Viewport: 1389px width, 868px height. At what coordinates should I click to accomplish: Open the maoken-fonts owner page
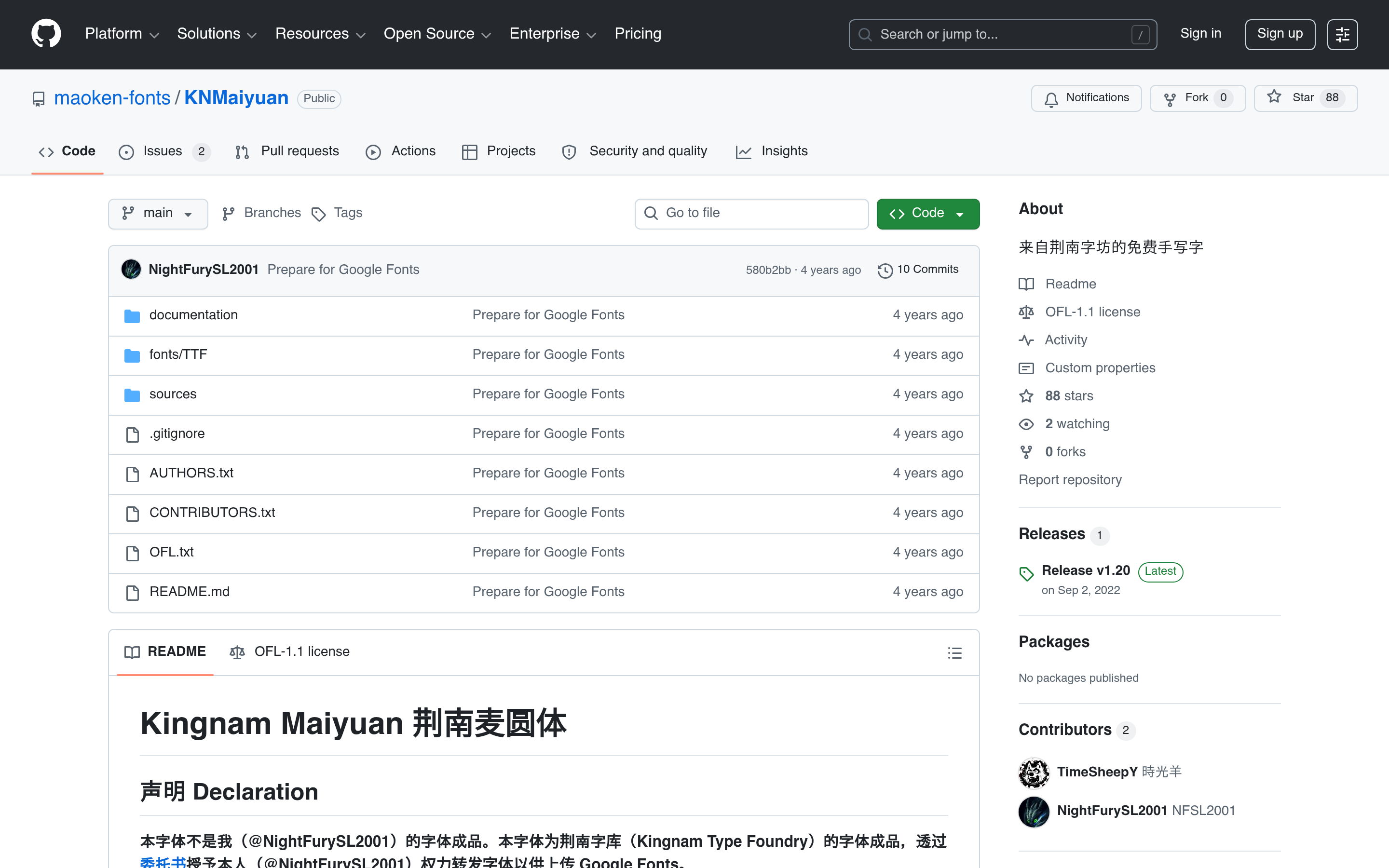112,98
